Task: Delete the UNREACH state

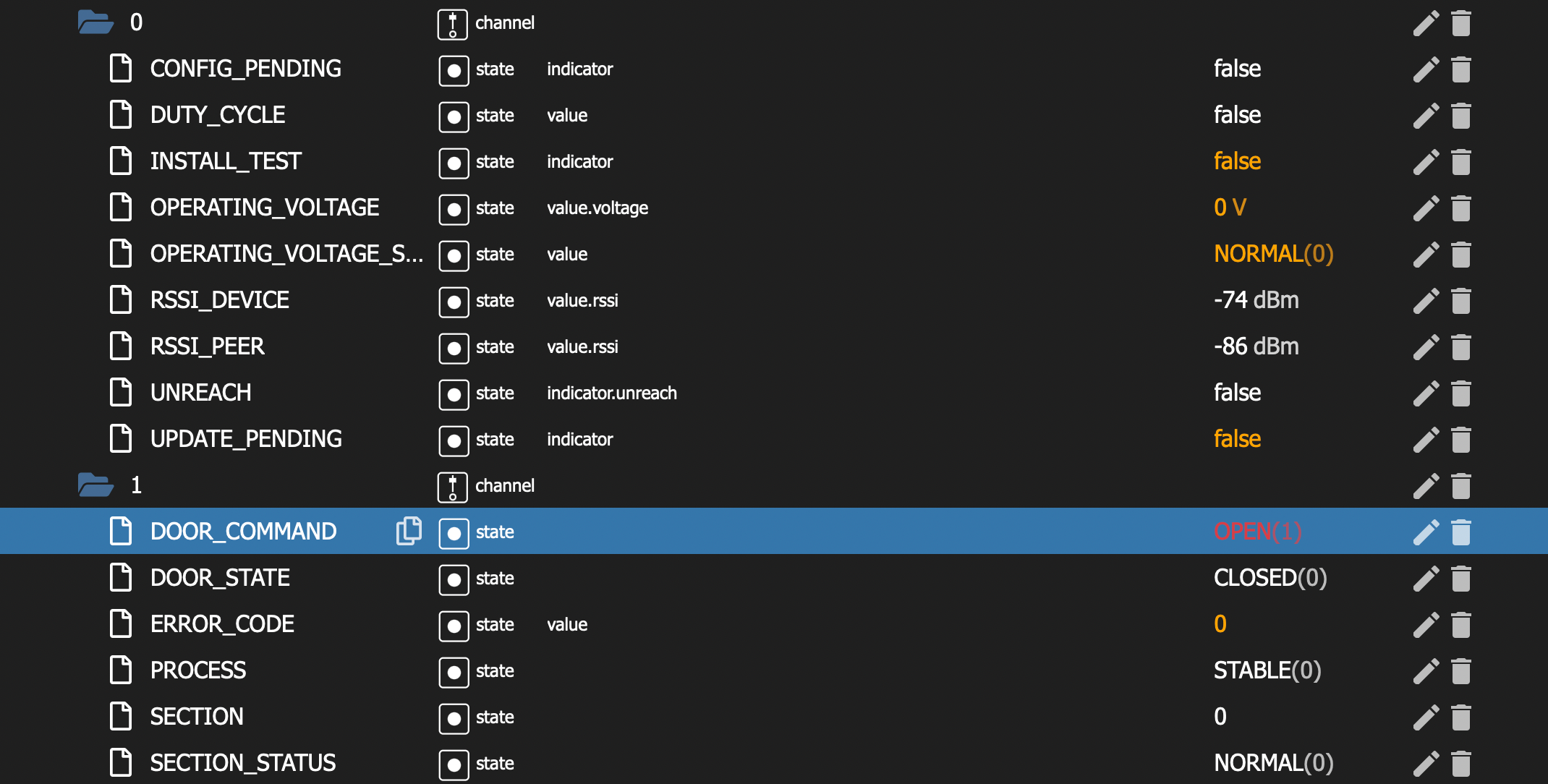Action: pyautogui.click(x=1460, y=393)
